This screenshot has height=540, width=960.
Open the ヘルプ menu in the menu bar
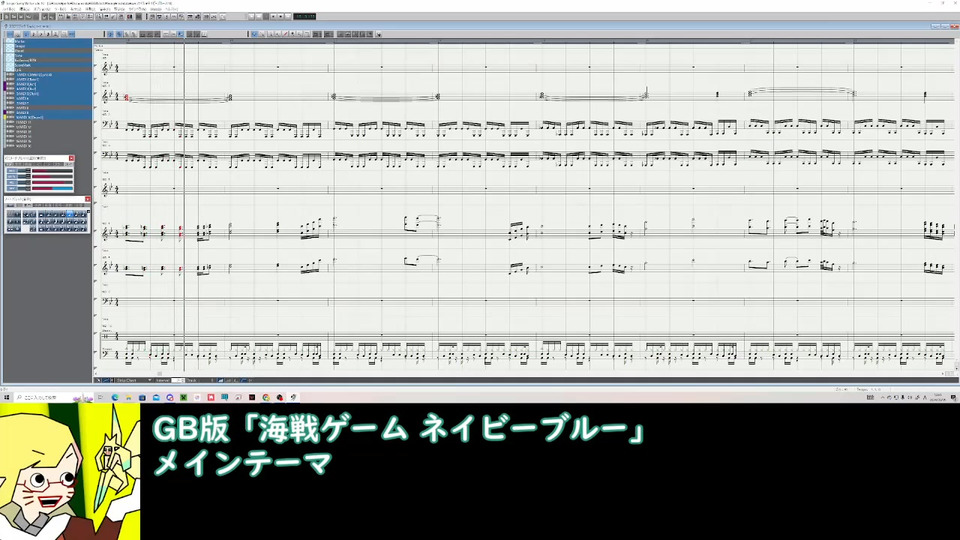171,10
